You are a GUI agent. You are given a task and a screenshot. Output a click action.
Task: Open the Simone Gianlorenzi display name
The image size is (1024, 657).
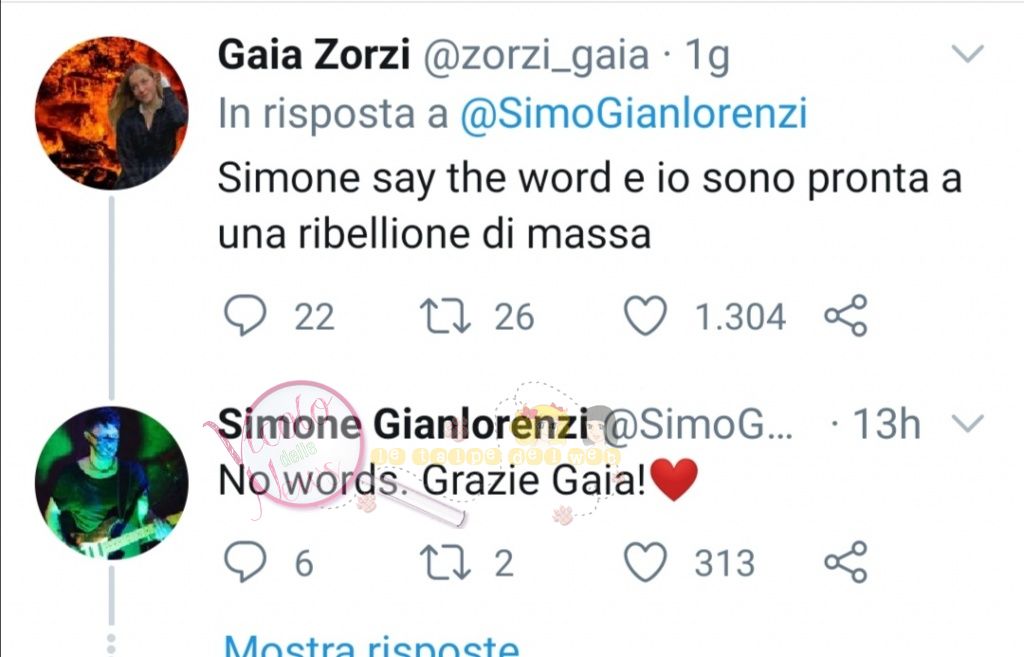403,425
